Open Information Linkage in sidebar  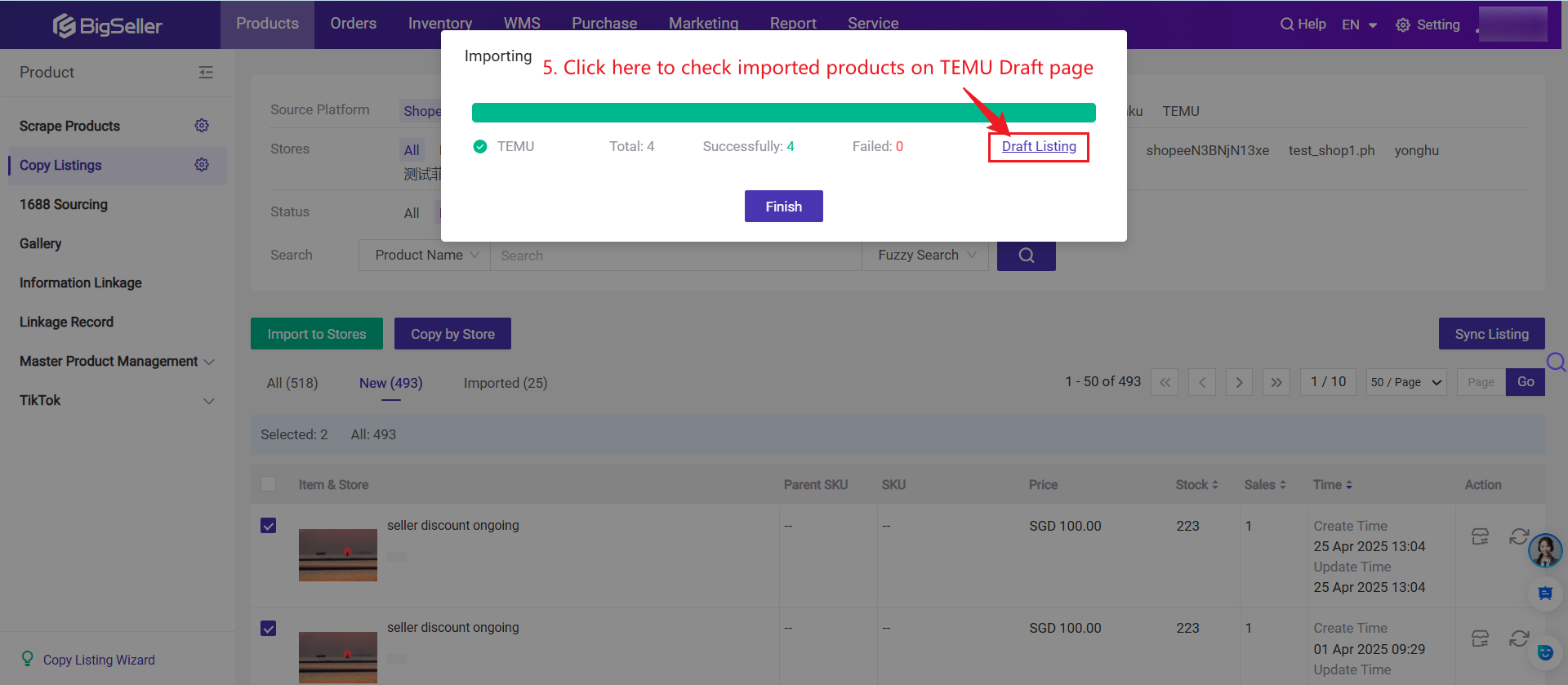(x=81, y=282)
